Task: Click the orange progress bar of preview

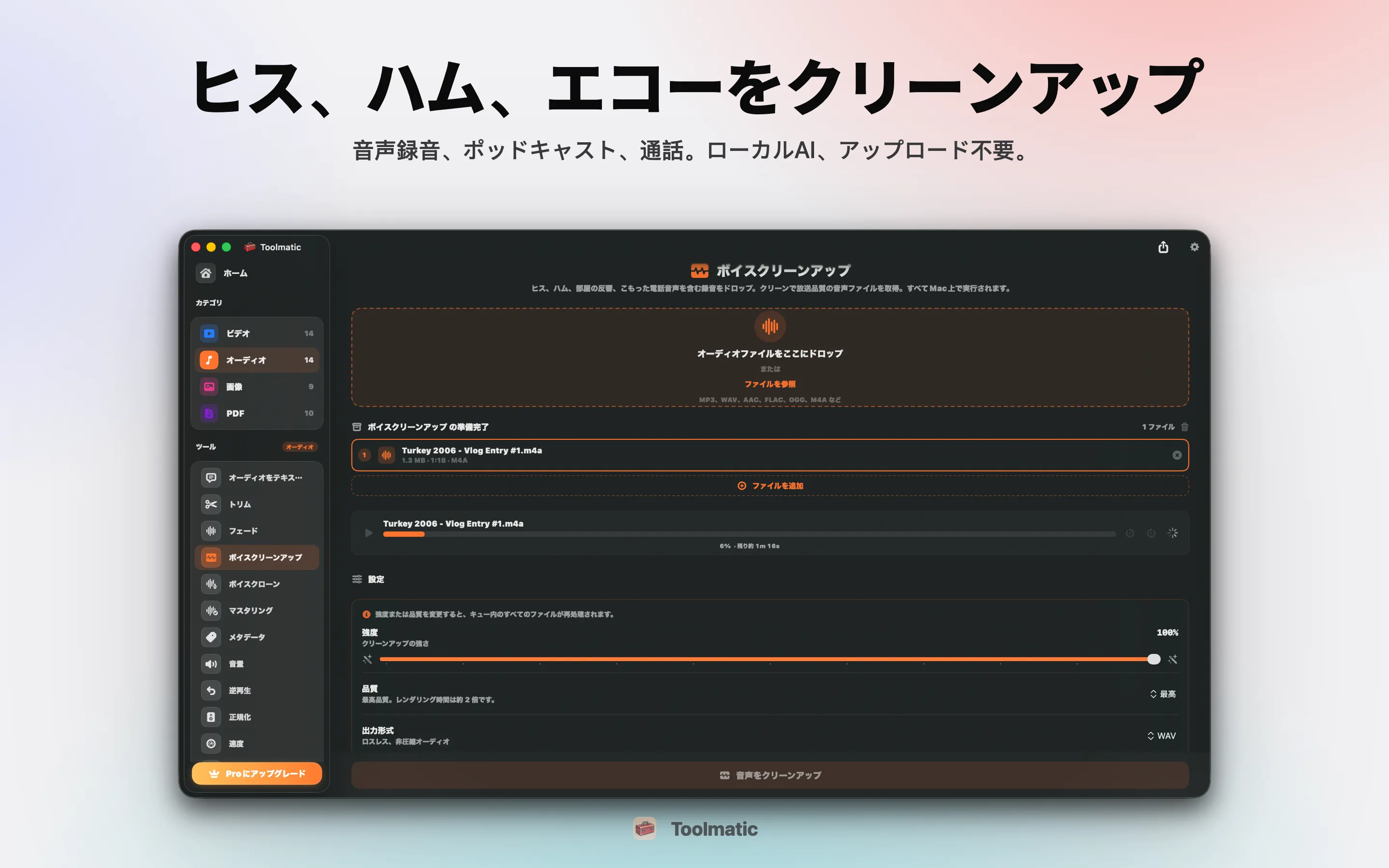Action: (404, 534)
